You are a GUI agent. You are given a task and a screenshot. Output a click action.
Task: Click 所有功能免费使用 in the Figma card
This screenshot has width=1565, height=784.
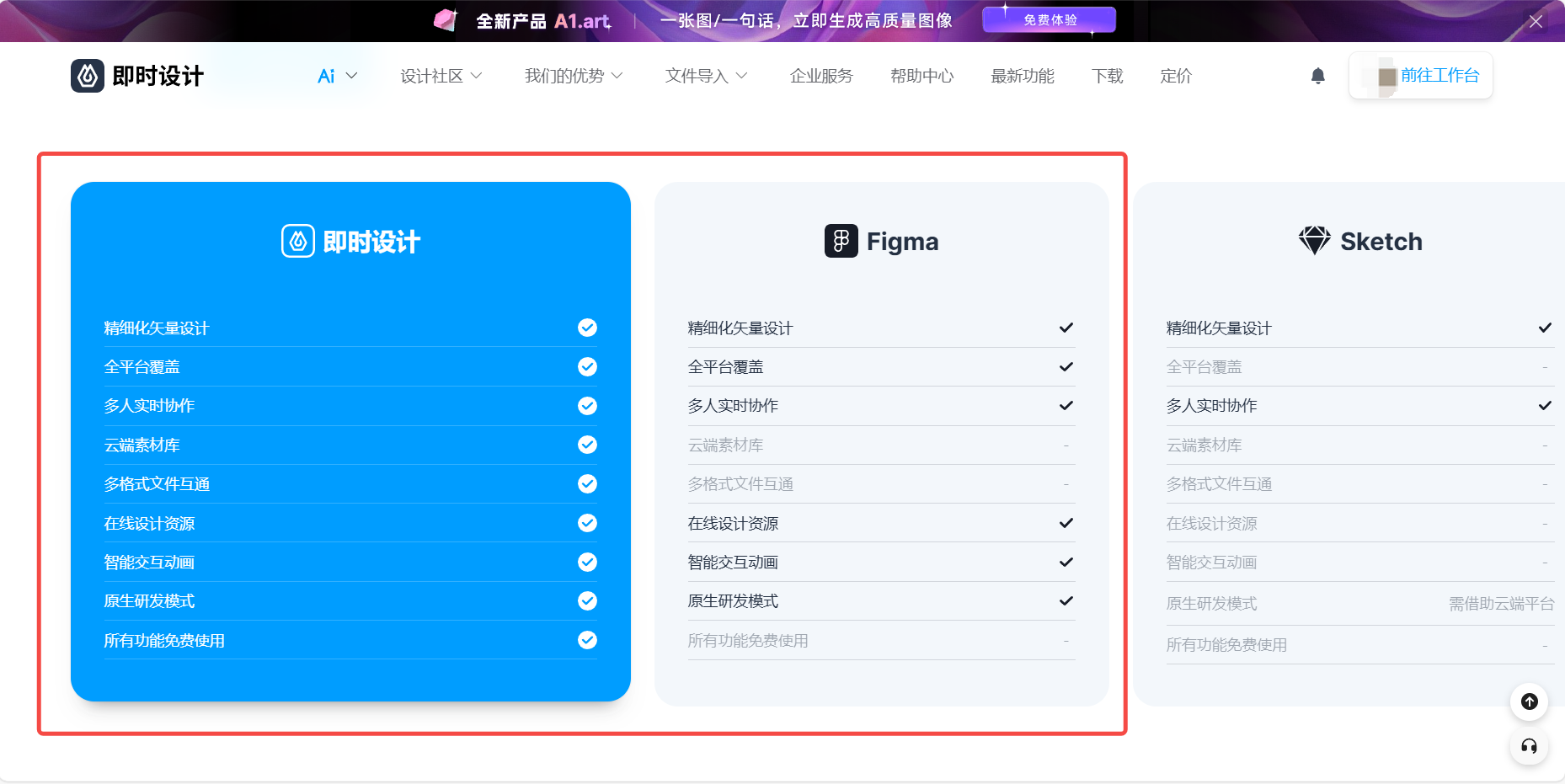point(748,641)
